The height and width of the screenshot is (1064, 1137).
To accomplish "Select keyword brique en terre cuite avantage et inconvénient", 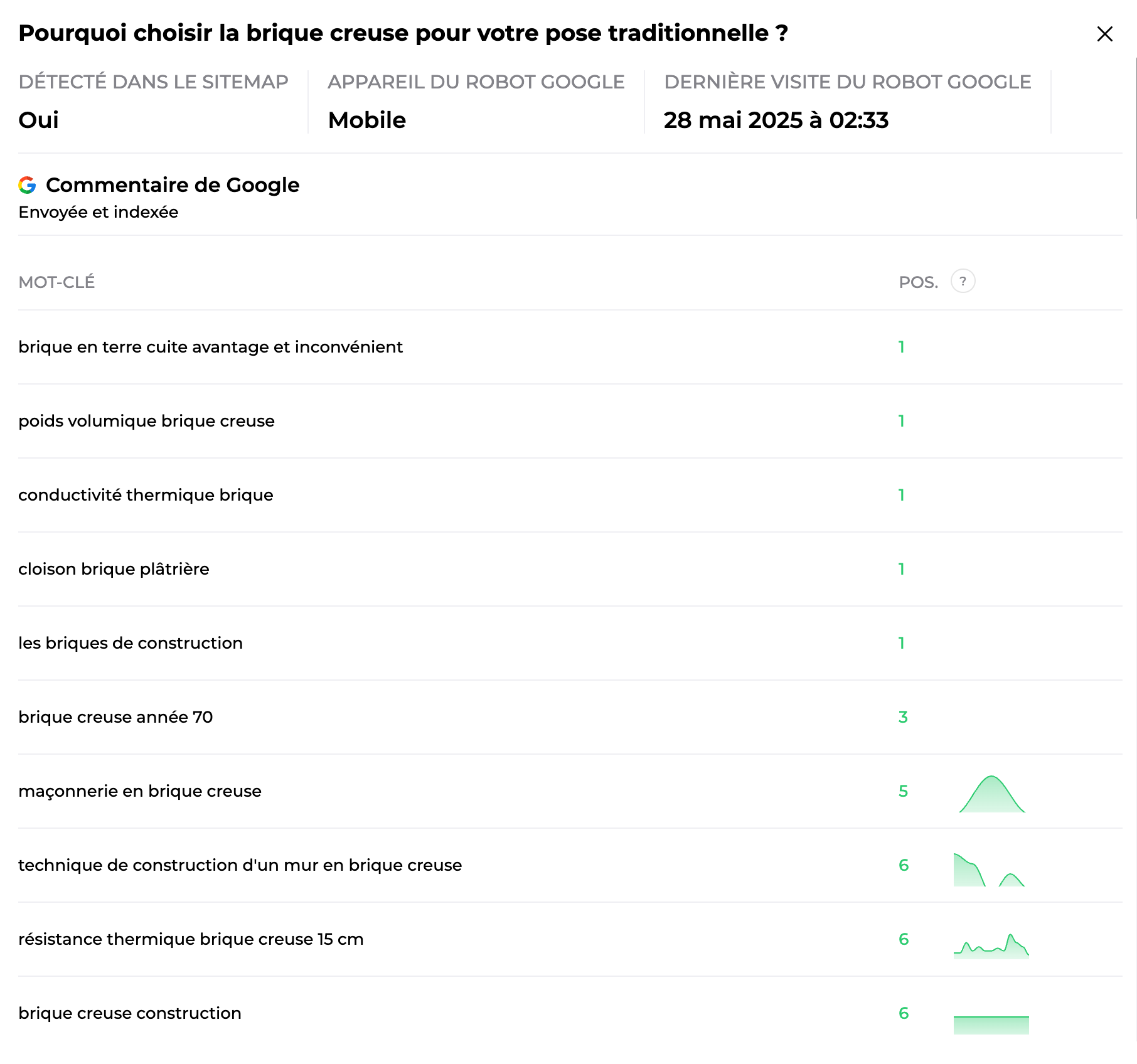I will pos(210,347).
